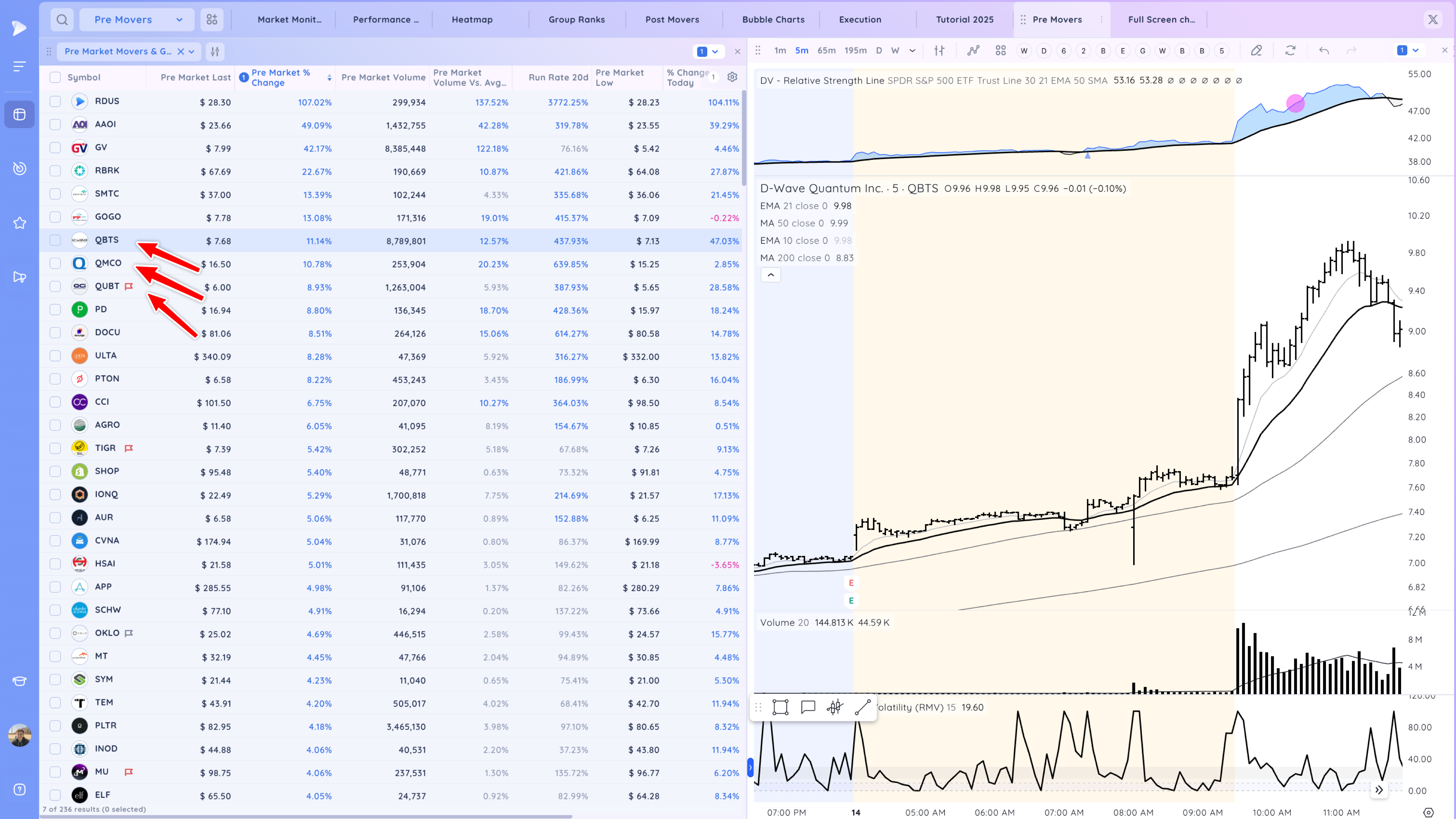Toggle the select-all Symbol header checkbox
Image resolution: width=1456 pixels, height=819 pixels.
[x=55, y=78]
